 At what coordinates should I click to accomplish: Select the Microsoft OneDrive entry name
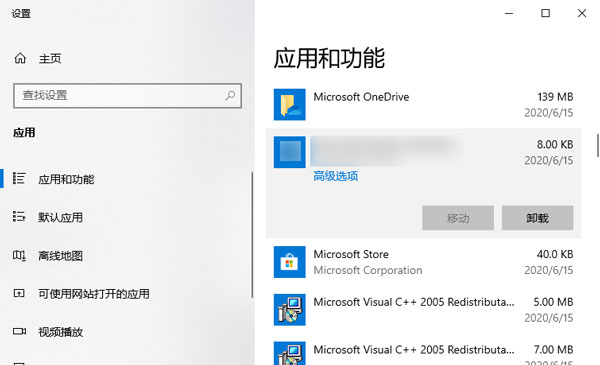pos(361,97)
